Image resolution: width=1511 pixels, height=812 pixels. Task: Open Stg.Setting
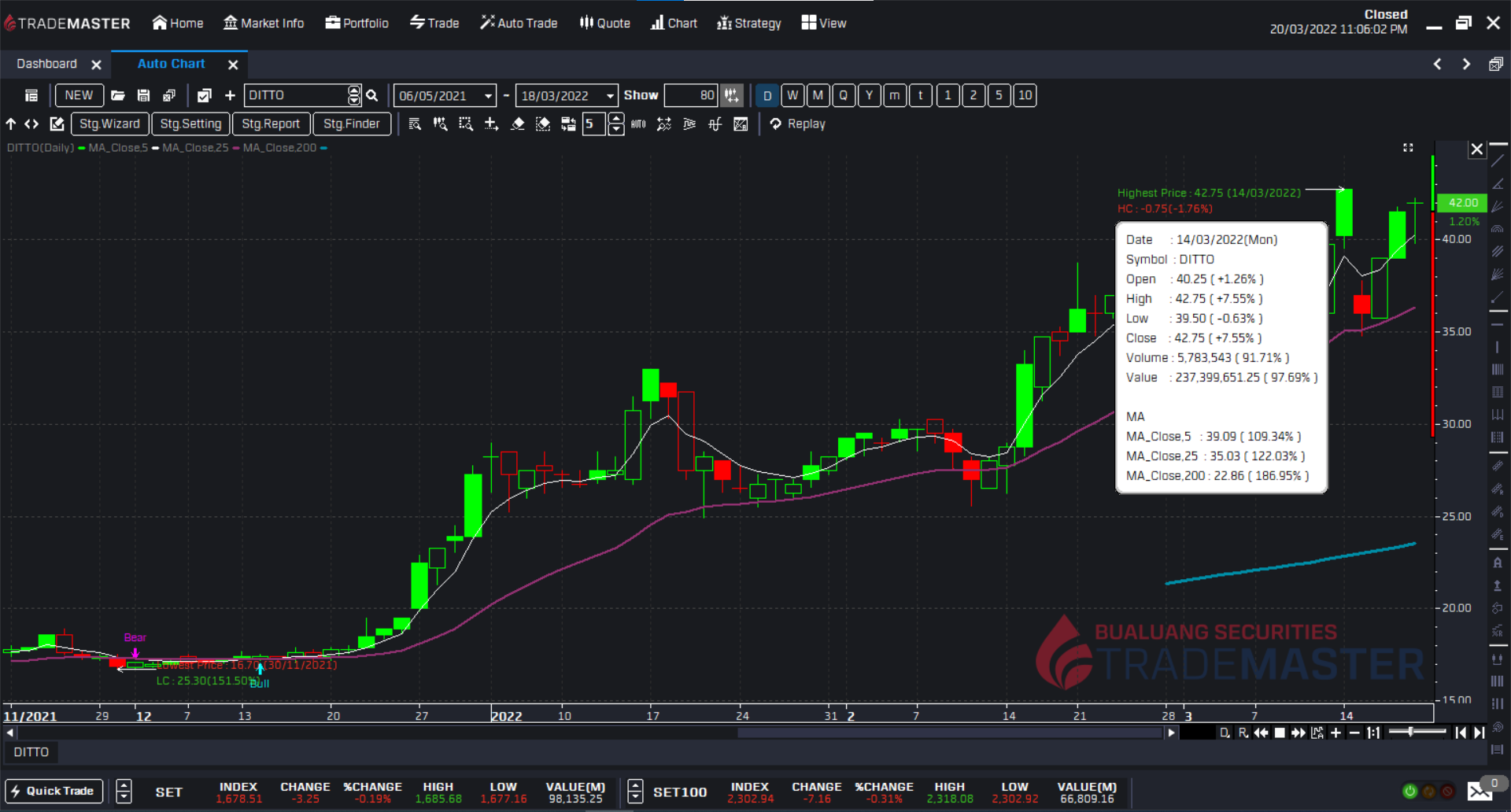click(190, 124)
